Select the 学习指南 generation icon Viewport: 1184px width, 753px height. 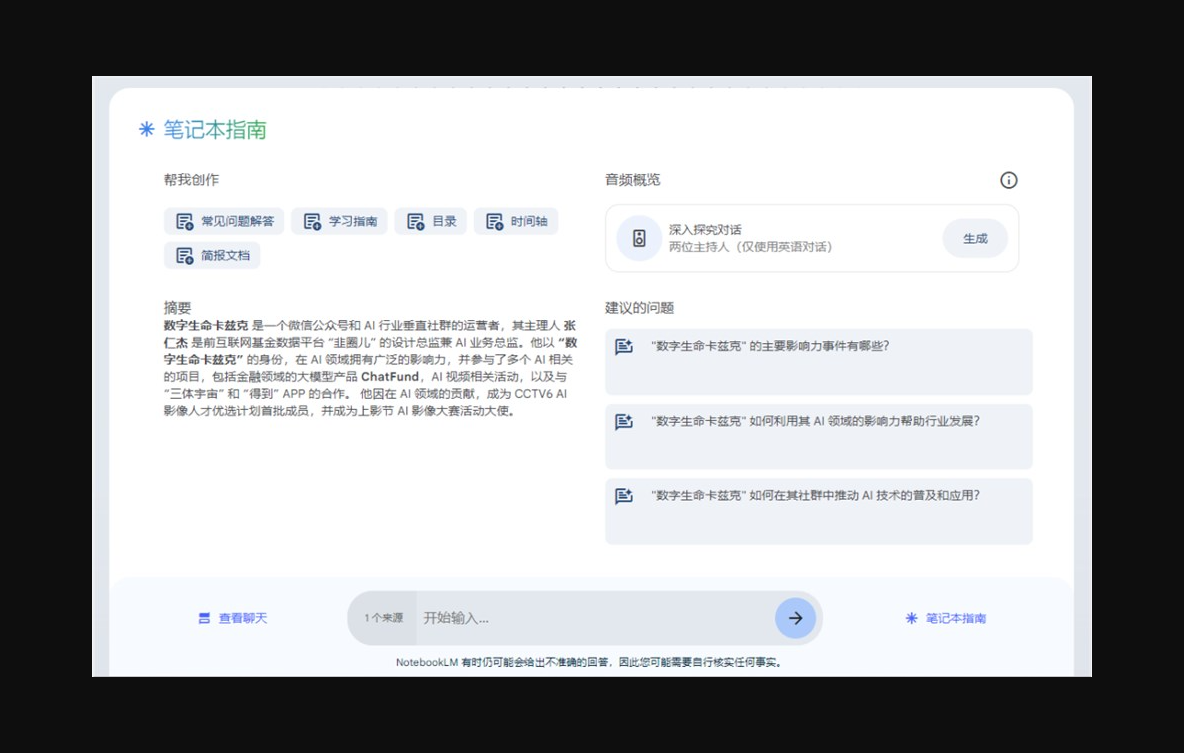pos(311,221)
